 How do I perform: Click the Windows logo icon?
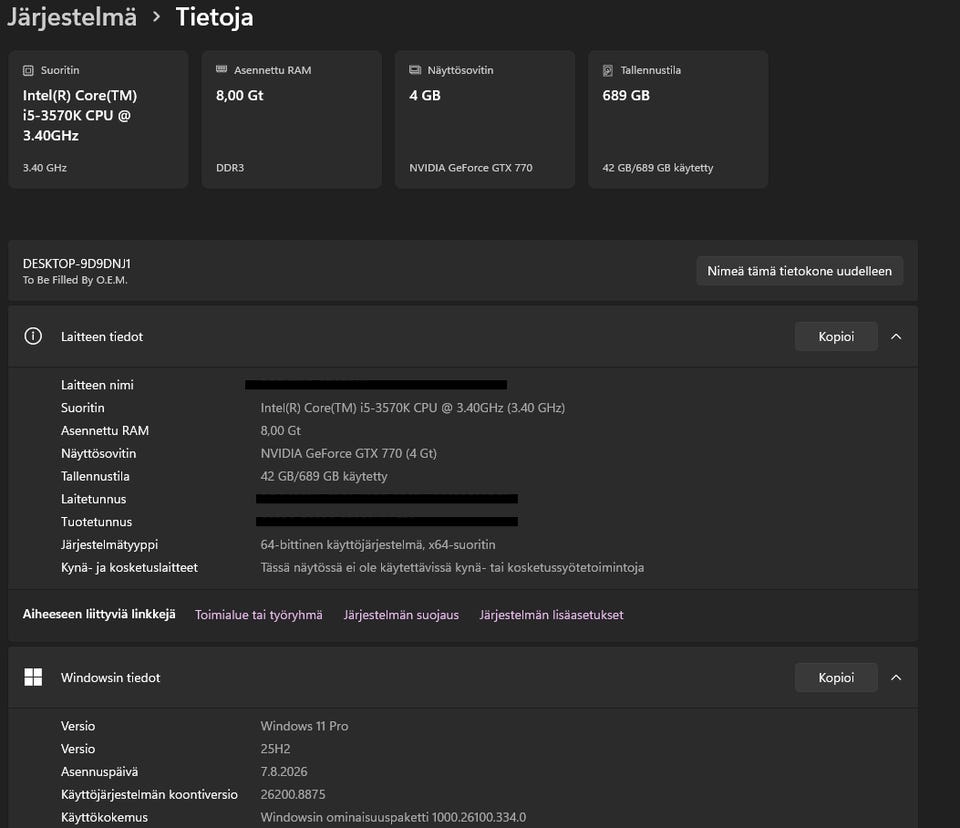point(33,677)
